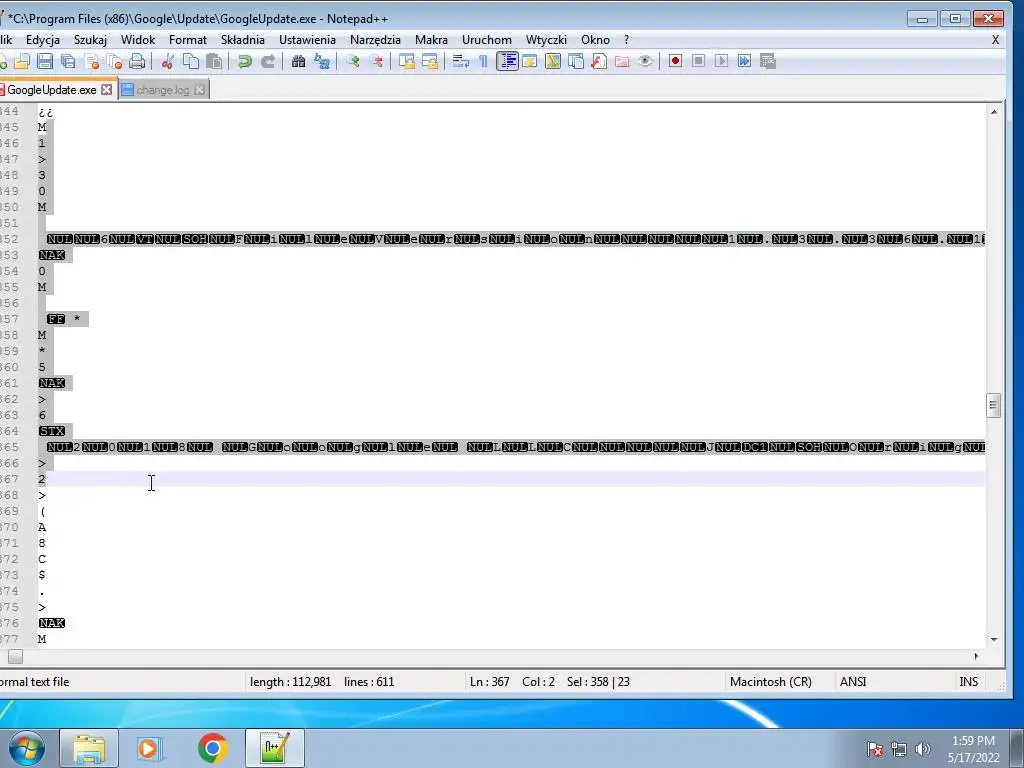Toggle file monitoring with the eye icon
The image size is (1024, 768).
tap(645, 61)
